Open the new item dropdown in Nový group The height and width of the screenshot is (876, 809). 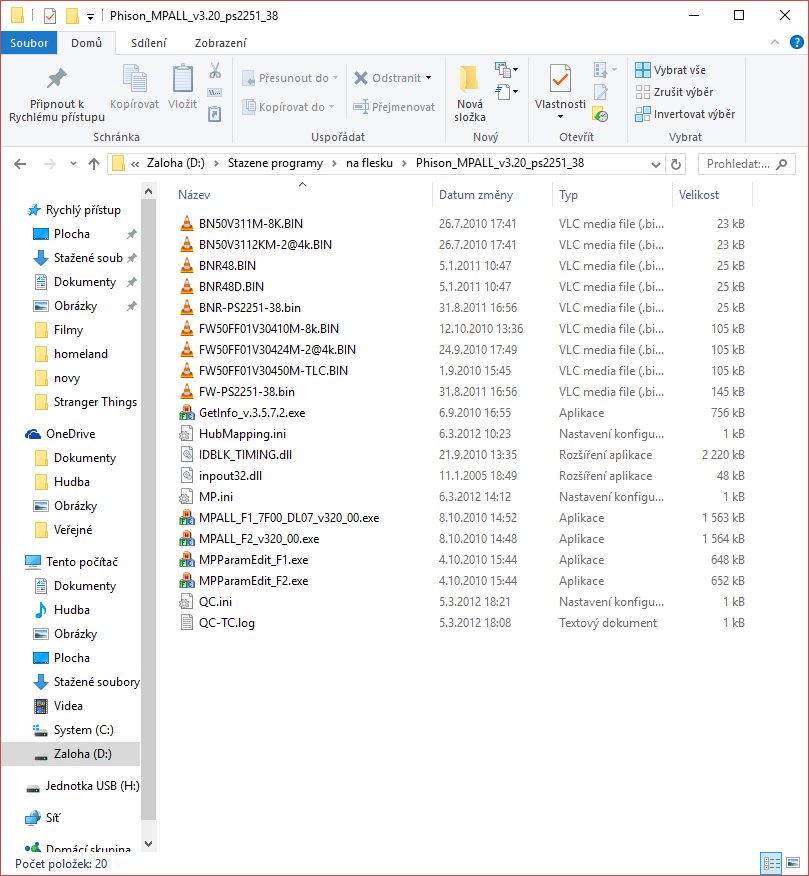[x=506, y=70]
